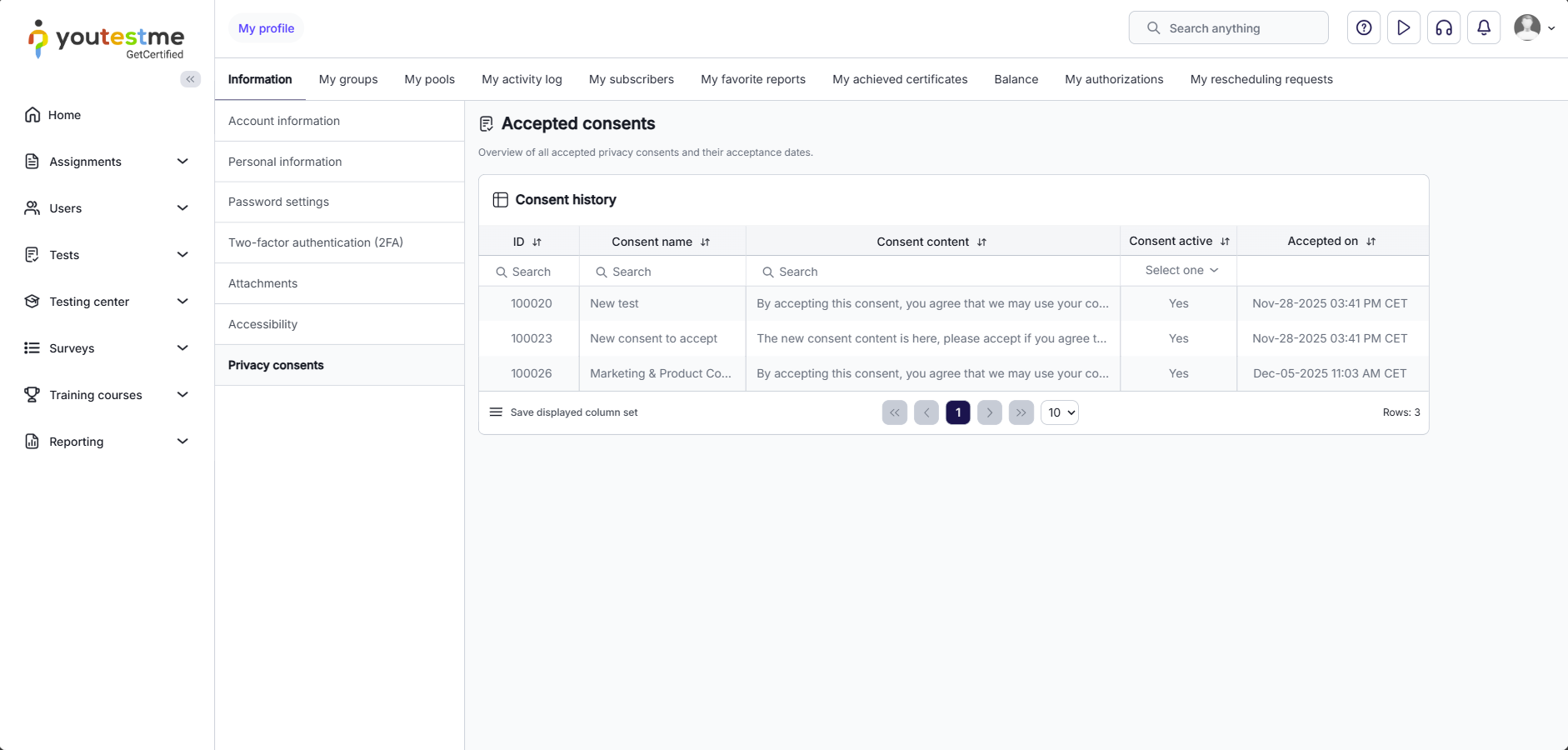
Task: Sort the table by ID column
Action: point(537,242)
